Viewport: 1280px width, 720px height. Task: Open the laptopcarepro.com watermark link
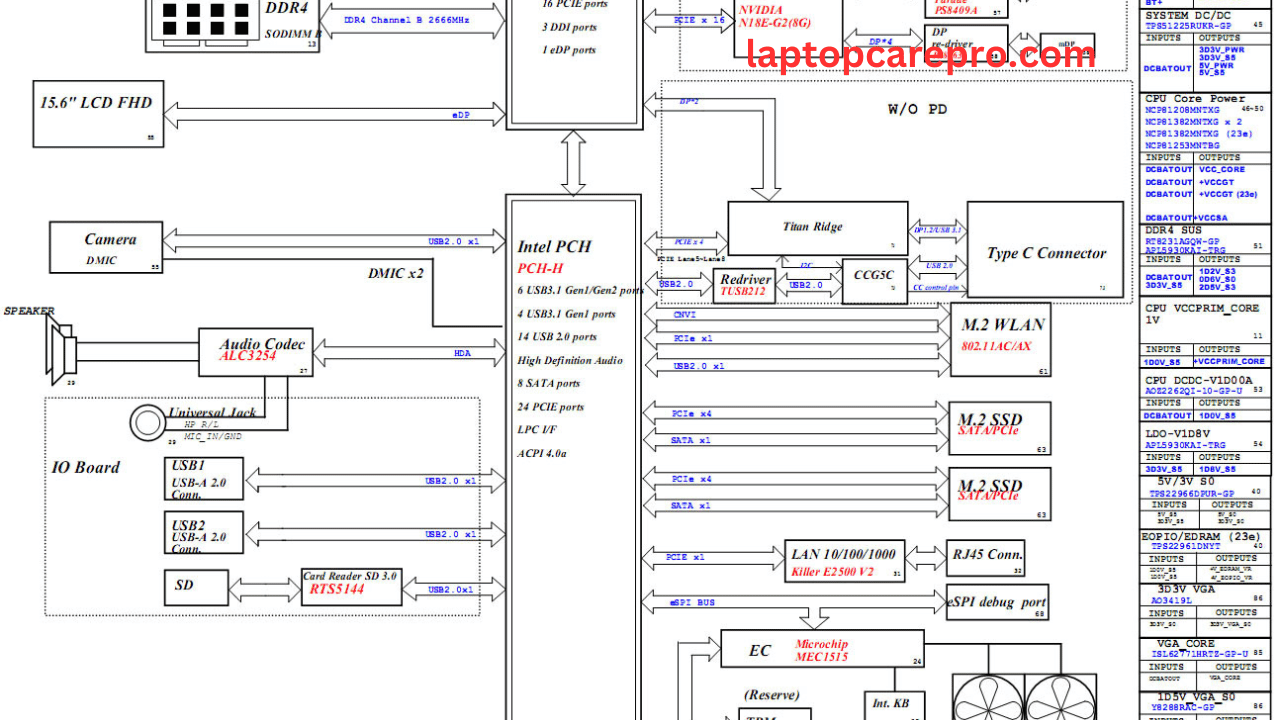921,55
